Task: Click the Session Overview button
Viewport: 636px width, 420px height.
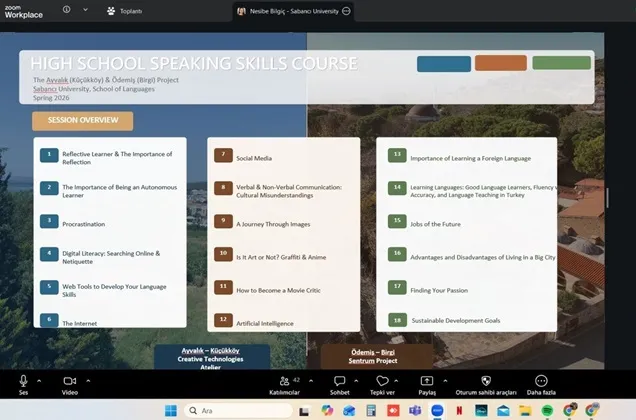Action: (82, 121)
